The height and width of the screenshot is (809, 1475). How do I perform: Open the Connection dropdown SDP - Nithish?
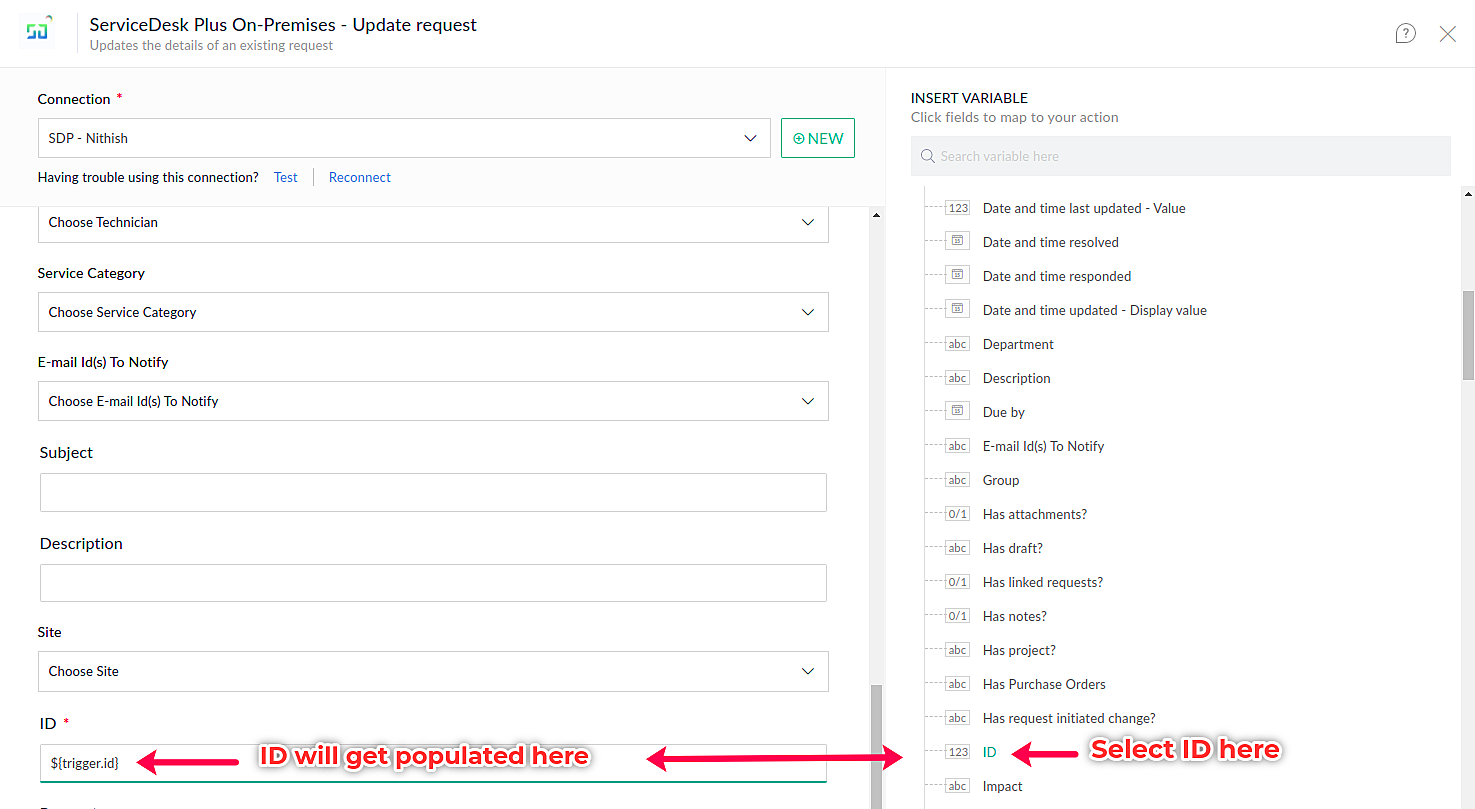tap(404, 139)
